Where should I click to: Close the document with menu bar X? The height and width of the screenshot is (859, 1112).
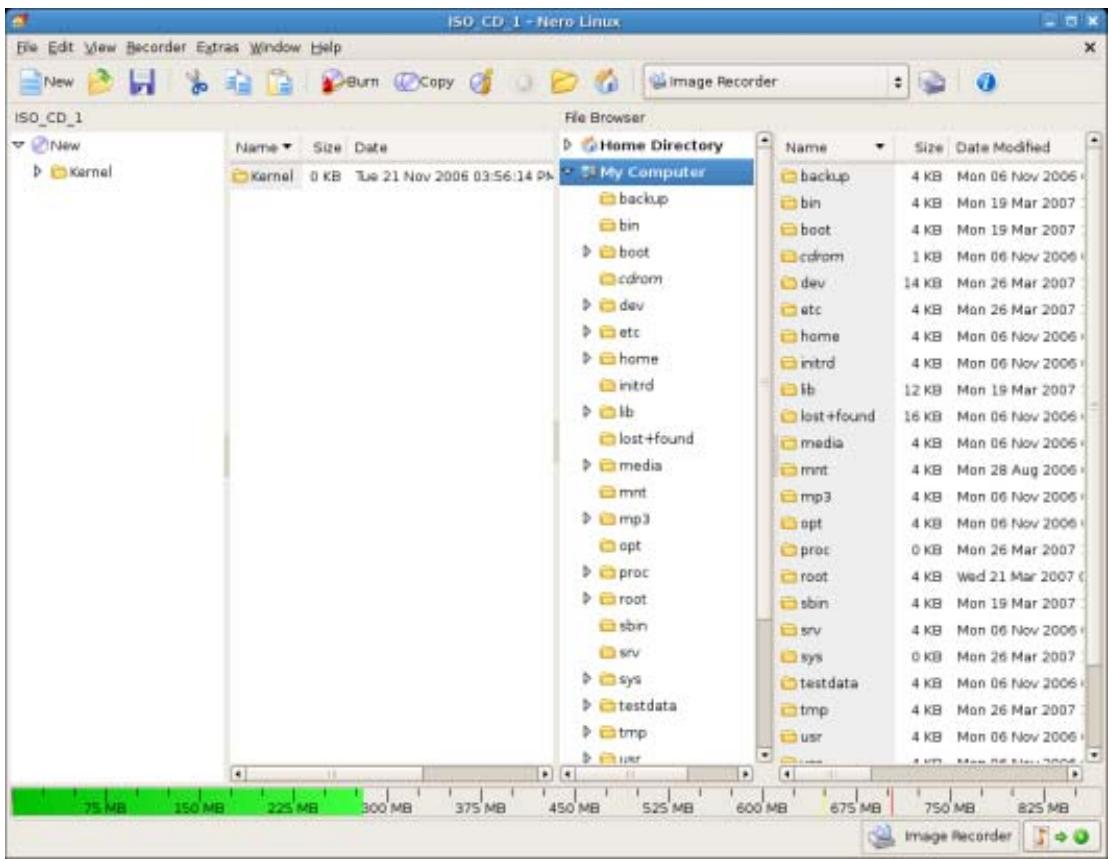tap(1090, 48)
